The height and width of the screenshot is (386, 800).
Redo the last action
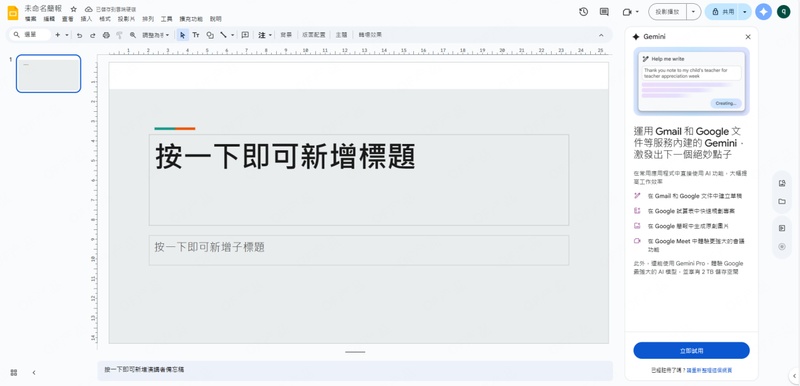[92, 35]
